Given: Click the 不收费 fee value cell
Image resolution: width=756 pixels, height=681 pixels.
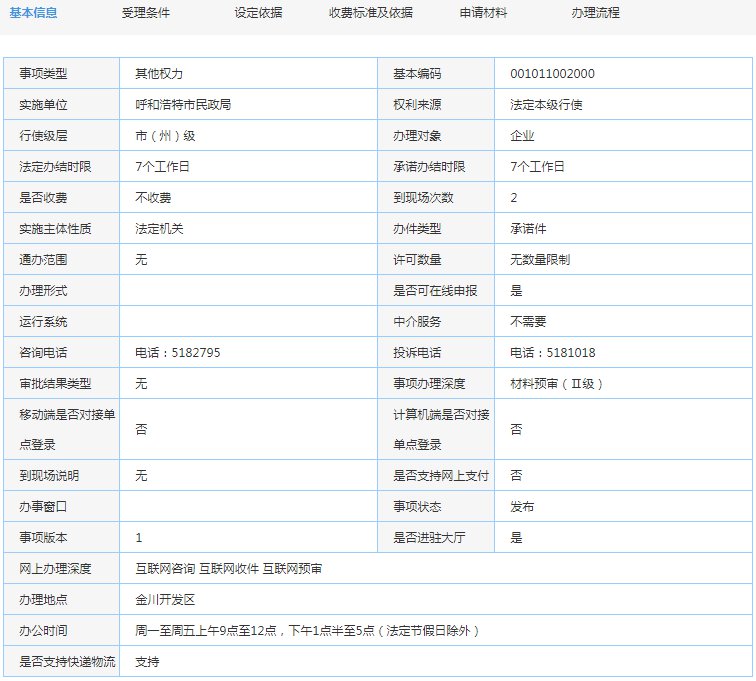Looking at the screenshot, I should tap(153, 198).
